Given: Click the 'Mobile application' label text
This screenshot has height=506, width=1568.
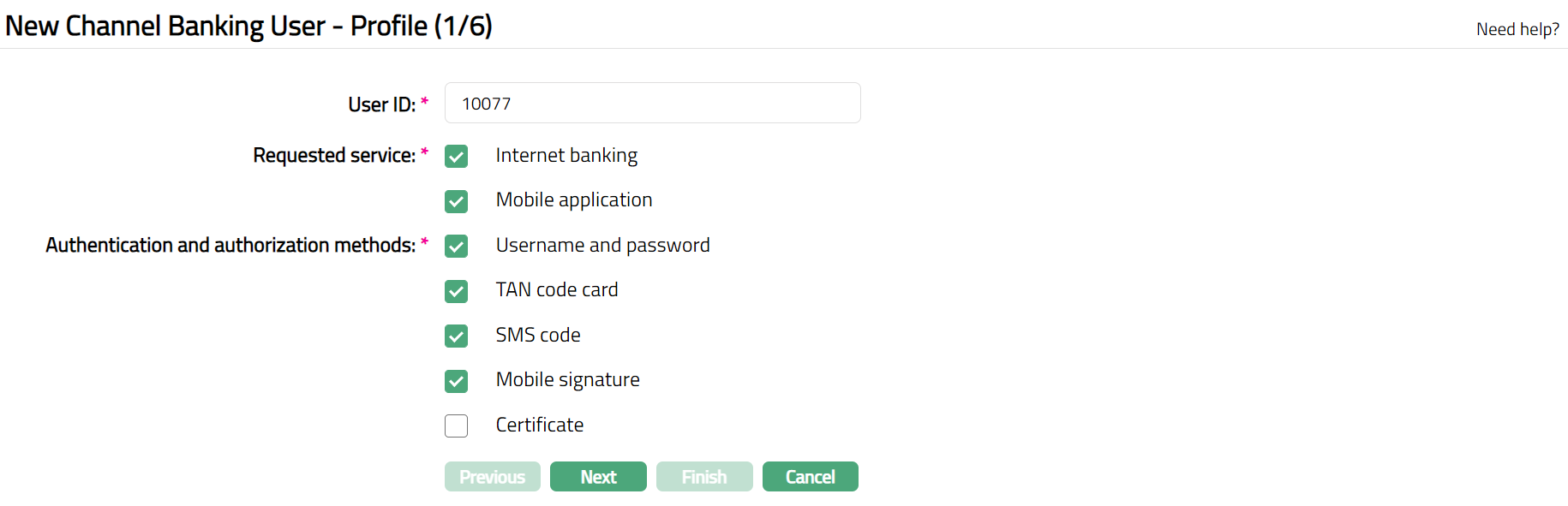Looking at the screenshot, I should coord(574,200).
